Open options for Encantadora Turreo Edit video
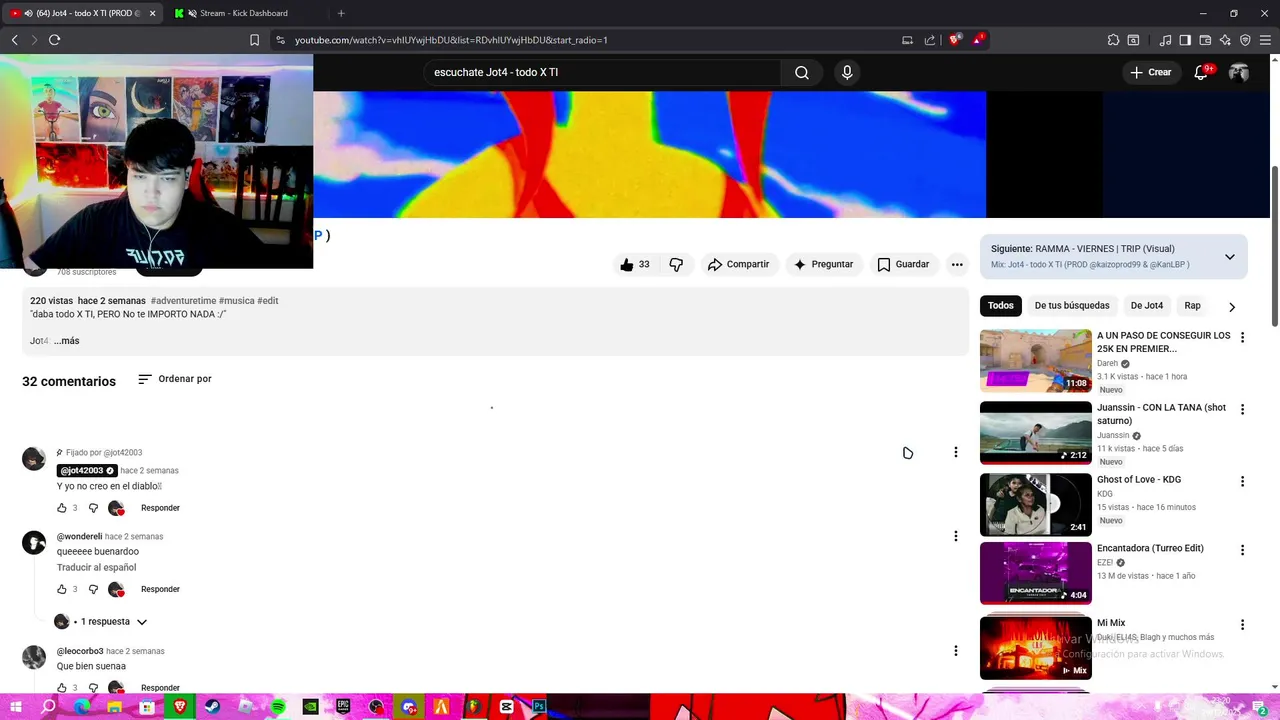1280x720 pixels. (x=1242, y=550)
